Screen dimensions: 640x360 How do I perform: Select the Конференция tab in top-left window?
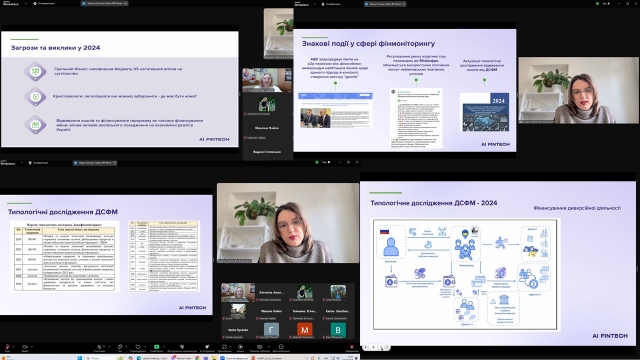[44, 3]
